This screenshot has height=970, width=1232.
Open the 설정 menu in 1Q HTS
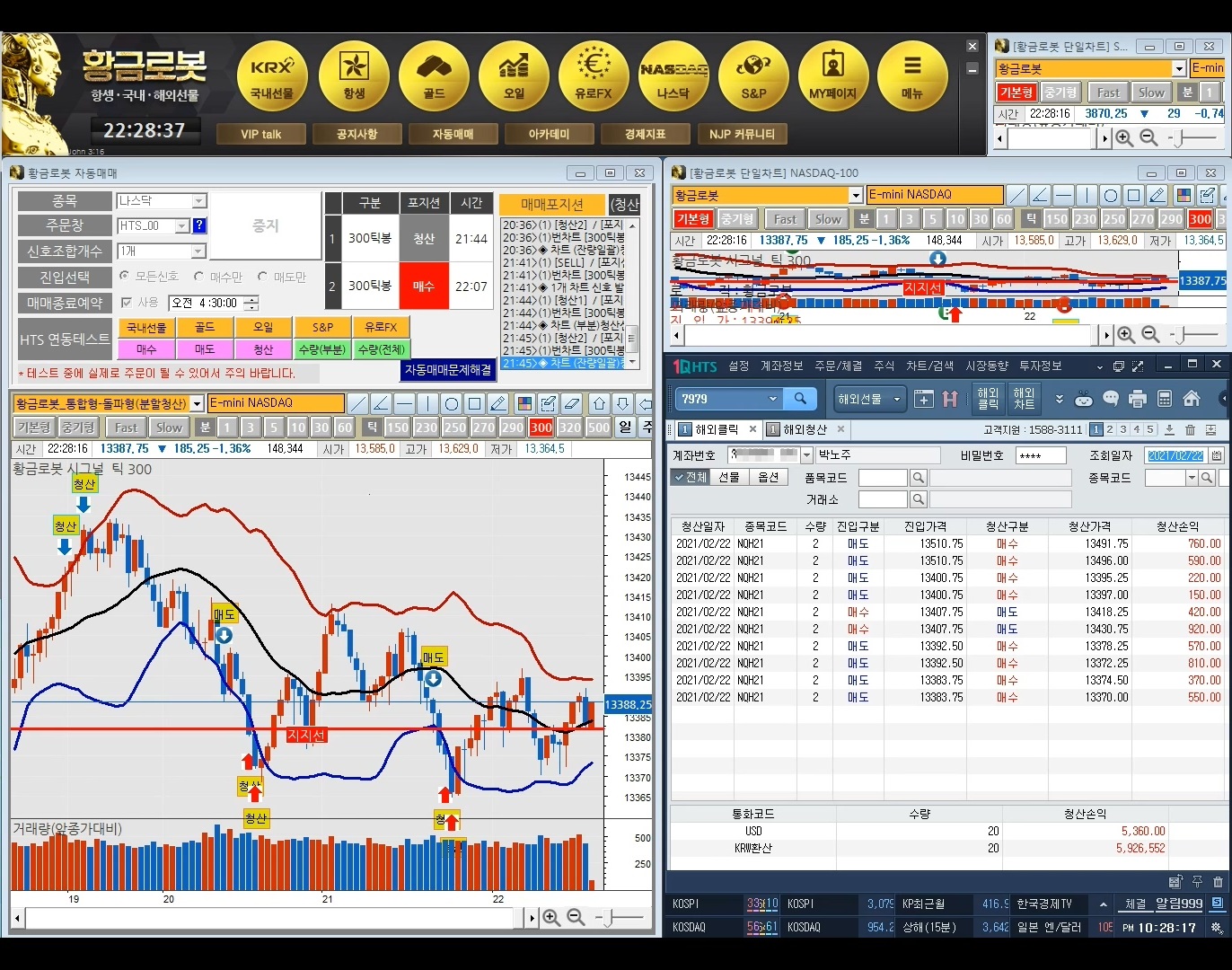pos(738,366)
